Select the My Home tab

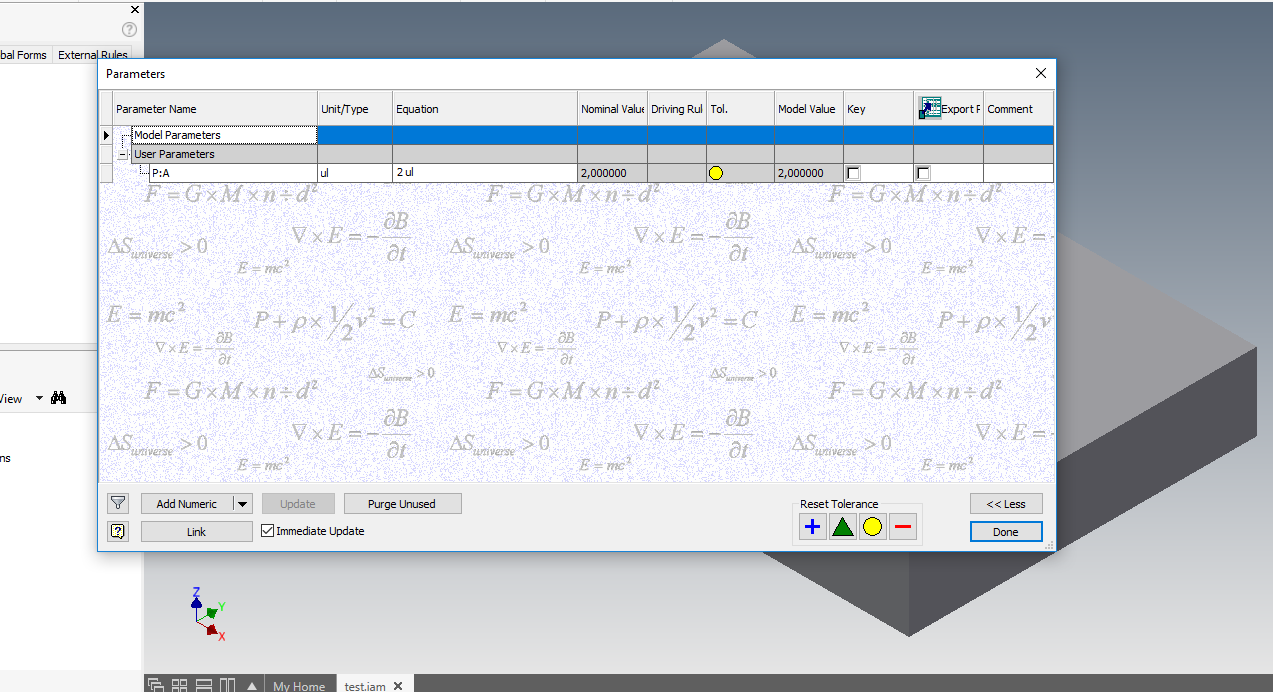pos(299,685)
